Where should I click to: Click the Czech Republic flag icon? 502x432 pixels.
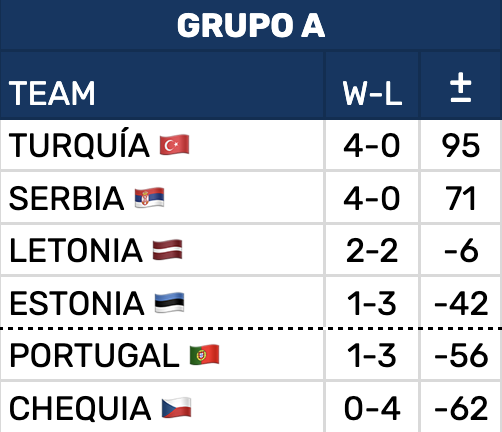[176, 407]
